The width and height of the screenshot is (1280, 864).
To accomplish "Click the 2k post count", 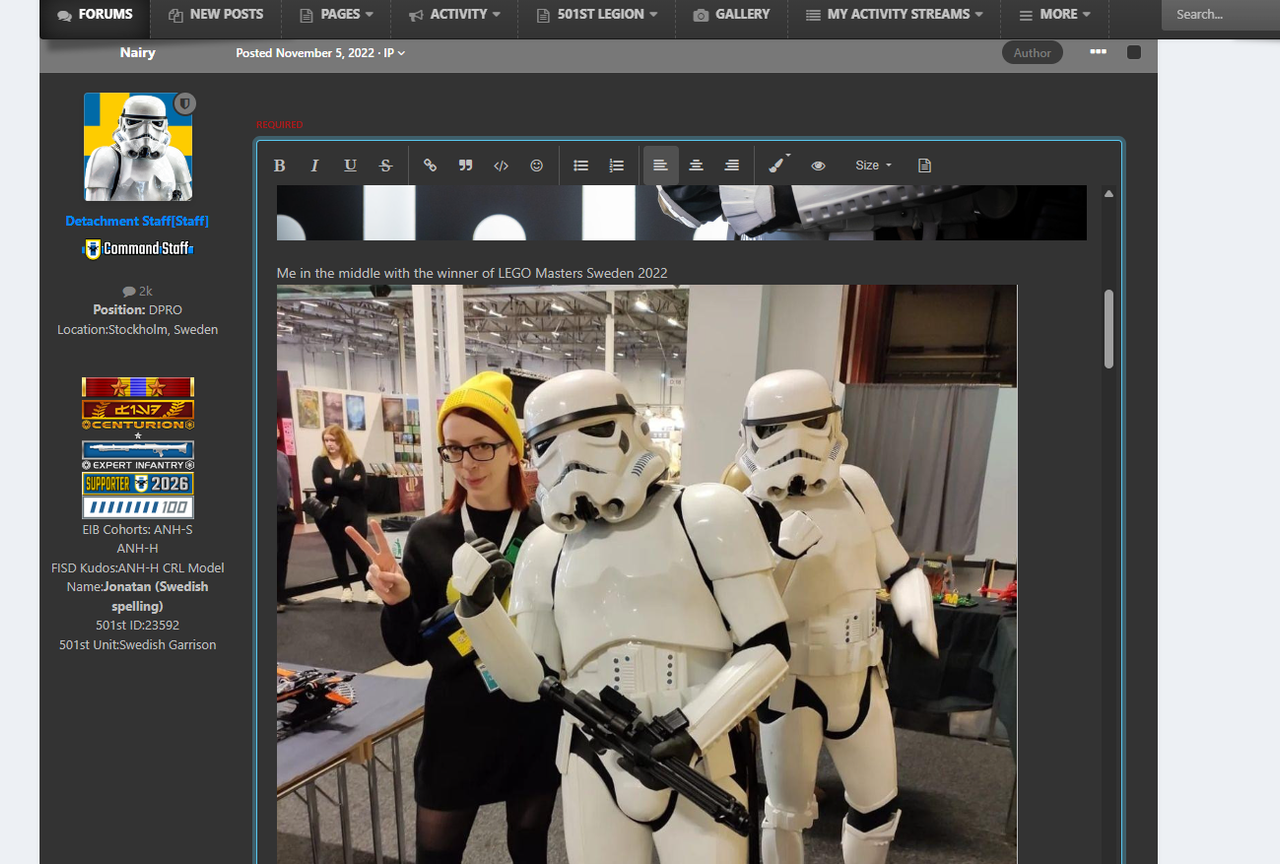I will pos(138,291).
